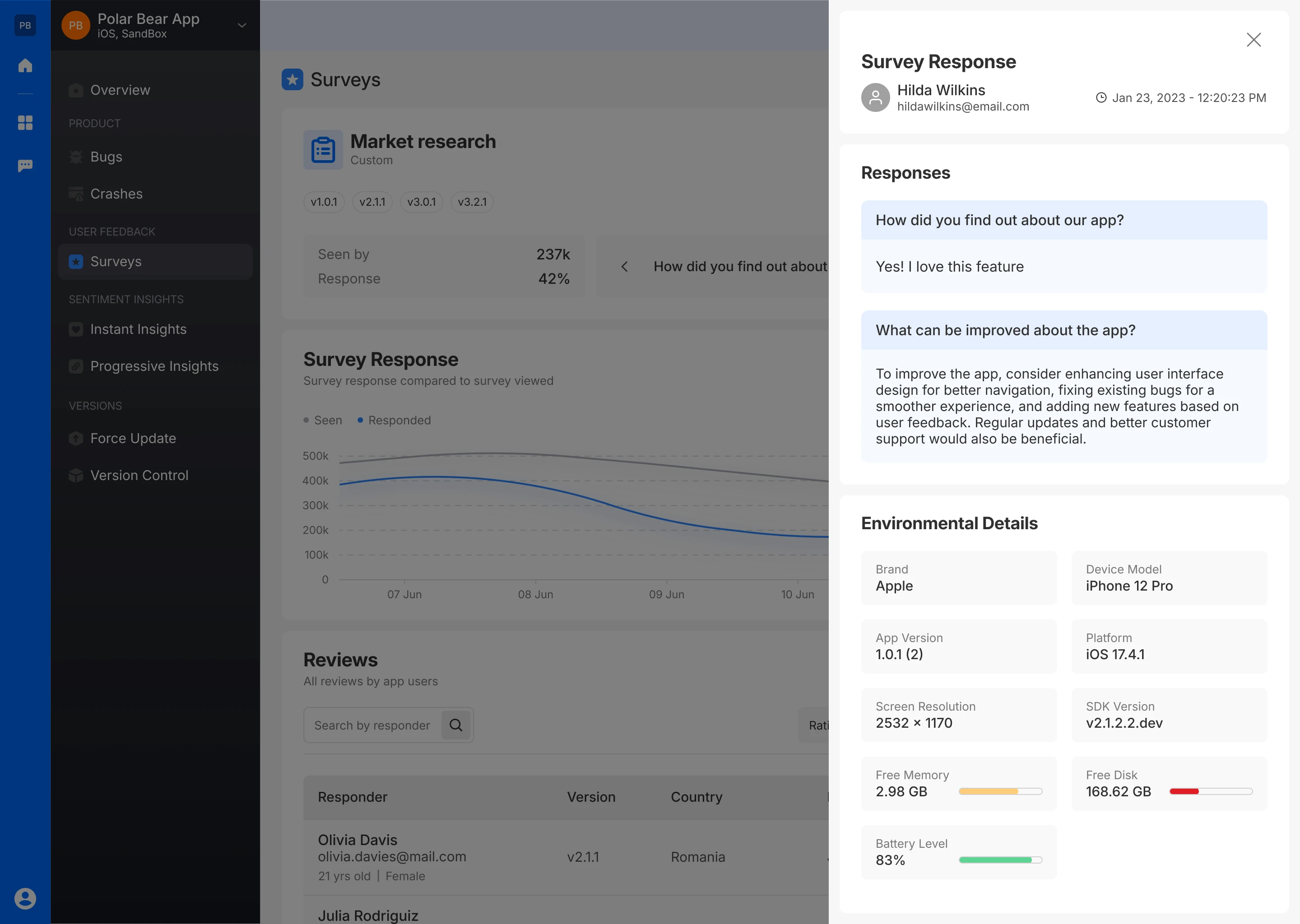Go to Overview in the sidebar

click(x=155, y=90)
